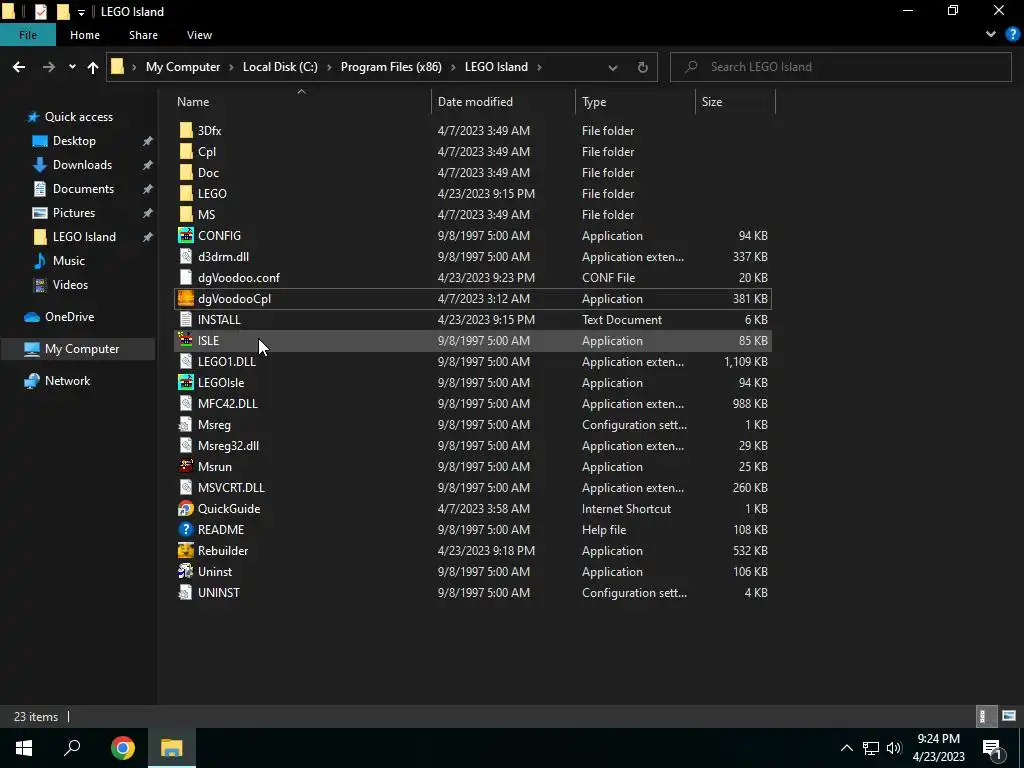
Task: Select Quick access in navigation pane
Action: click(x=78, y=117)
